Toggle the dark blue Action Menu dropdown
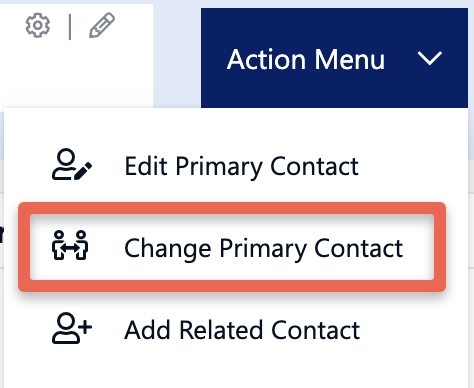The image size is (474, 388). pos(334,58)
